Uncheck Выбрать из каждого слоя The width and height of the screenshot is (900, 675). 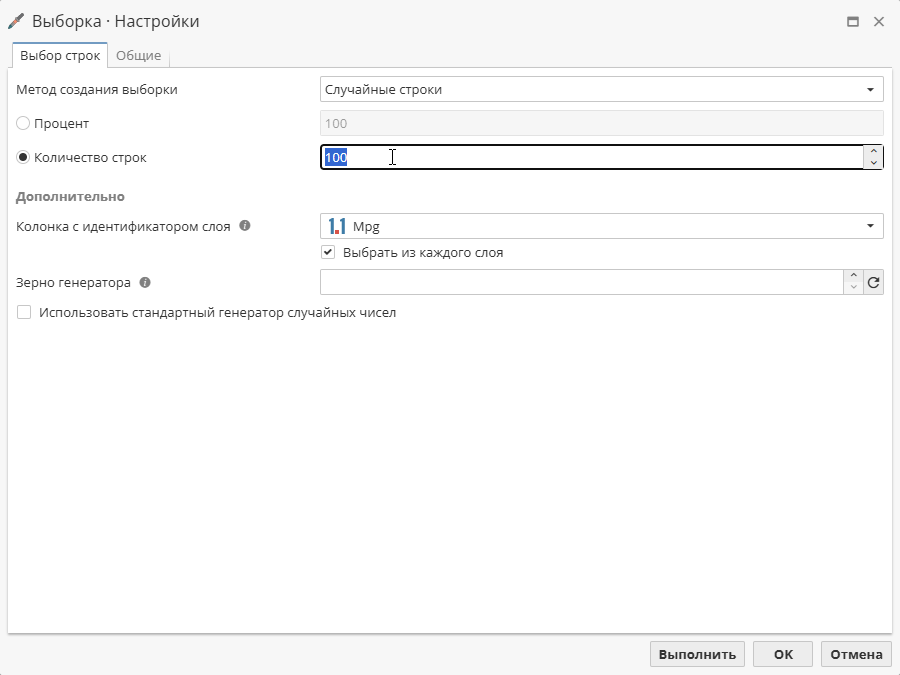328,253
